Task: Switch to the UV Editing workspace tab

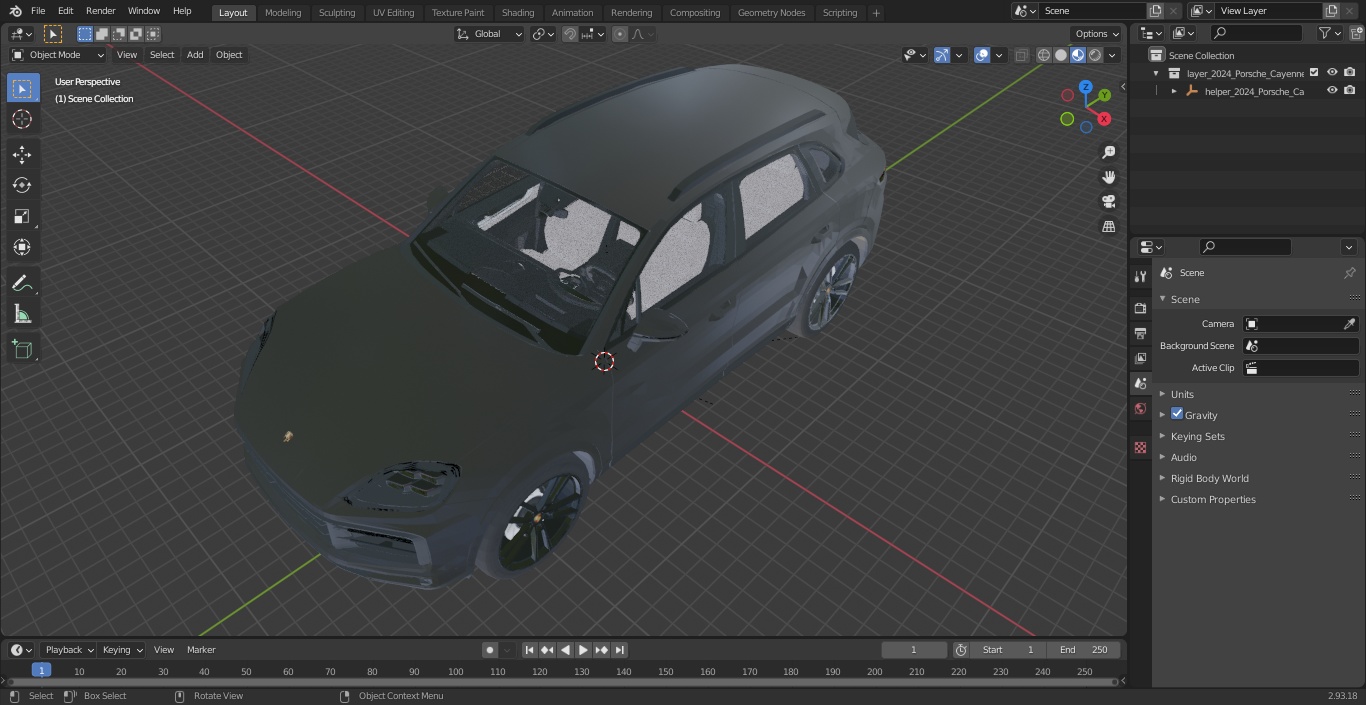Action: [x=393, y=13]
